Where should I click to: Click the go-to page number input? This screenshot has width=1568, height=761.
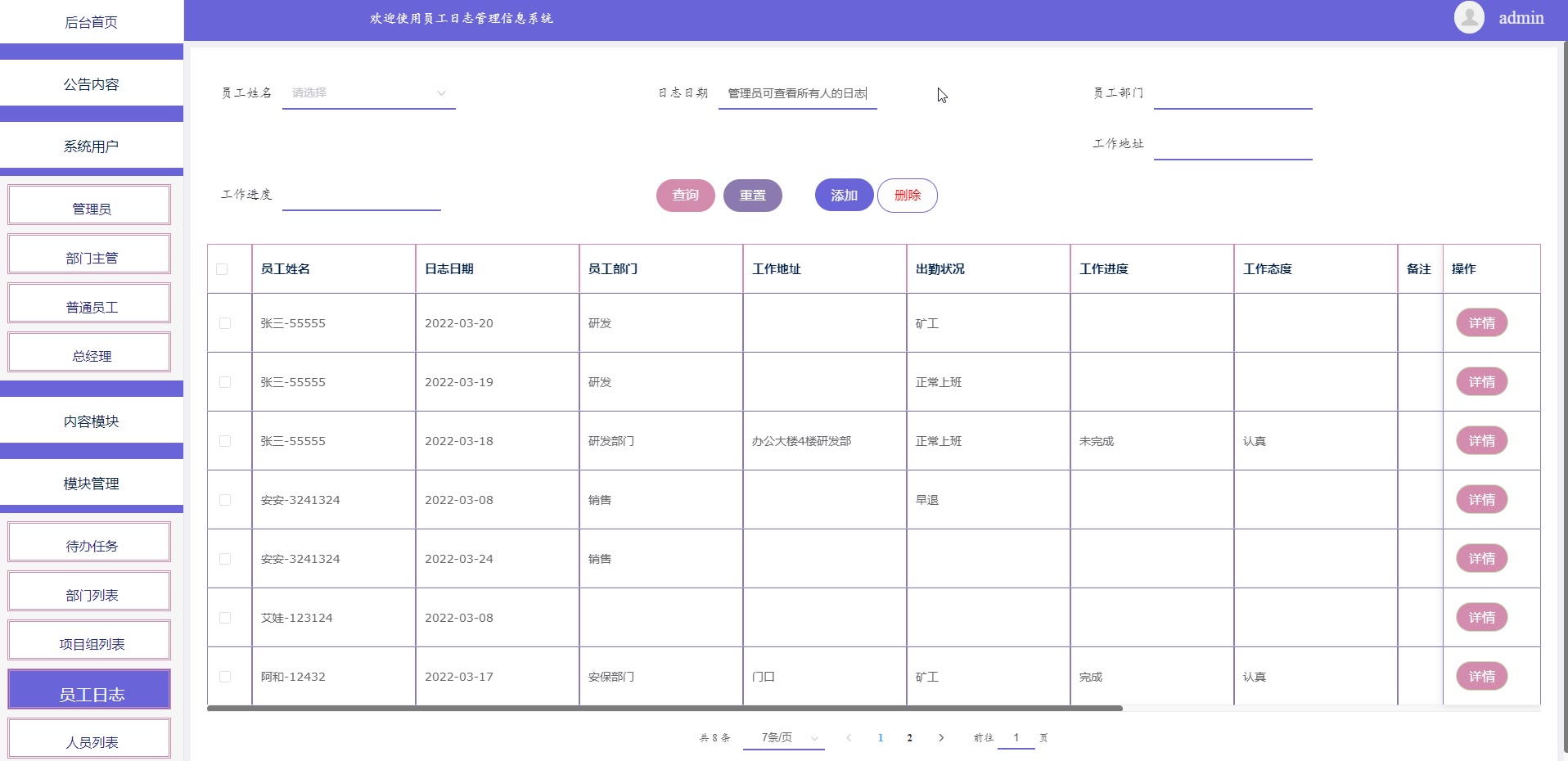[1016, 737]
